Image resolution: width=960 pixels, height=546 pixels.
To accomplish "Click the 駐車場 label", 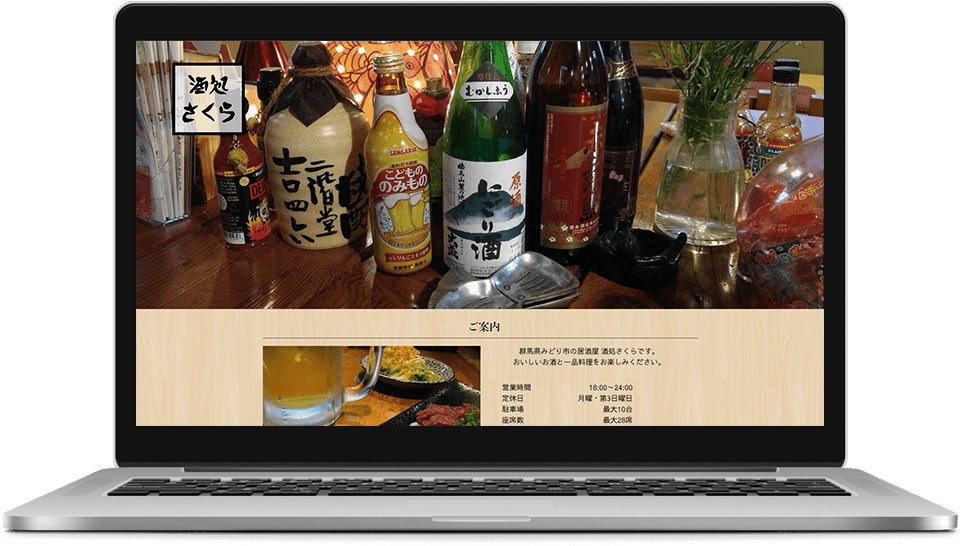I will (x=513, y=410).
